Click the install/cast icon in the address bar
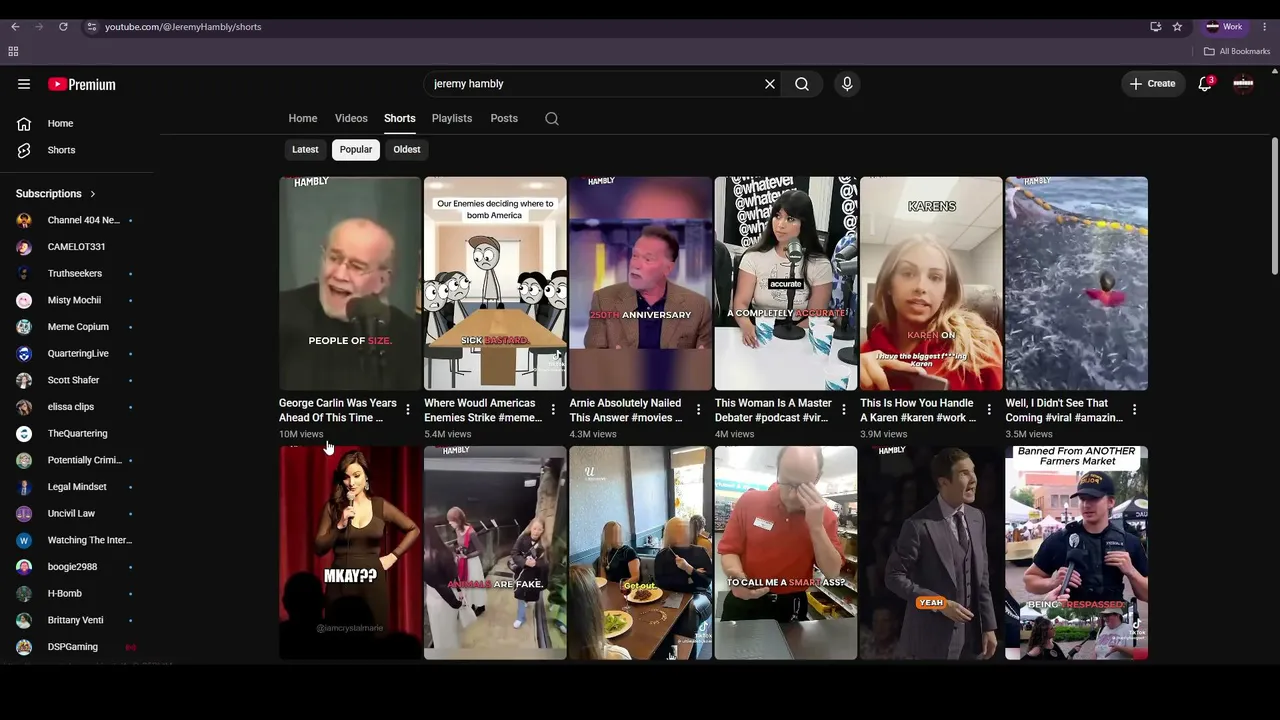 point(1155,27)
